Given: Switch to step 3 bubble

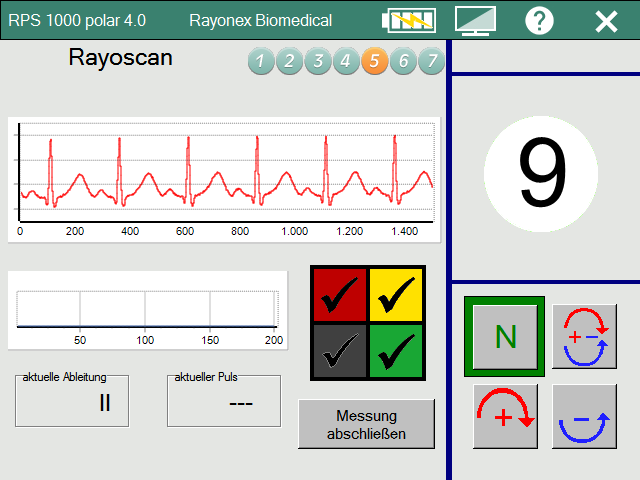Looking at the screenshot, I should pos(317,62).
